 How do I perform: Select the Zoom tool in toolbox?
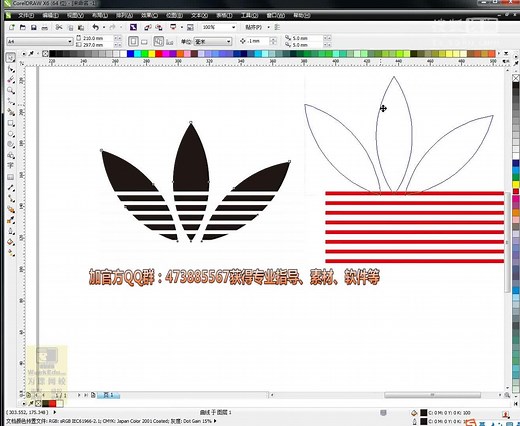pyautogui.click(x=11, y=91)
